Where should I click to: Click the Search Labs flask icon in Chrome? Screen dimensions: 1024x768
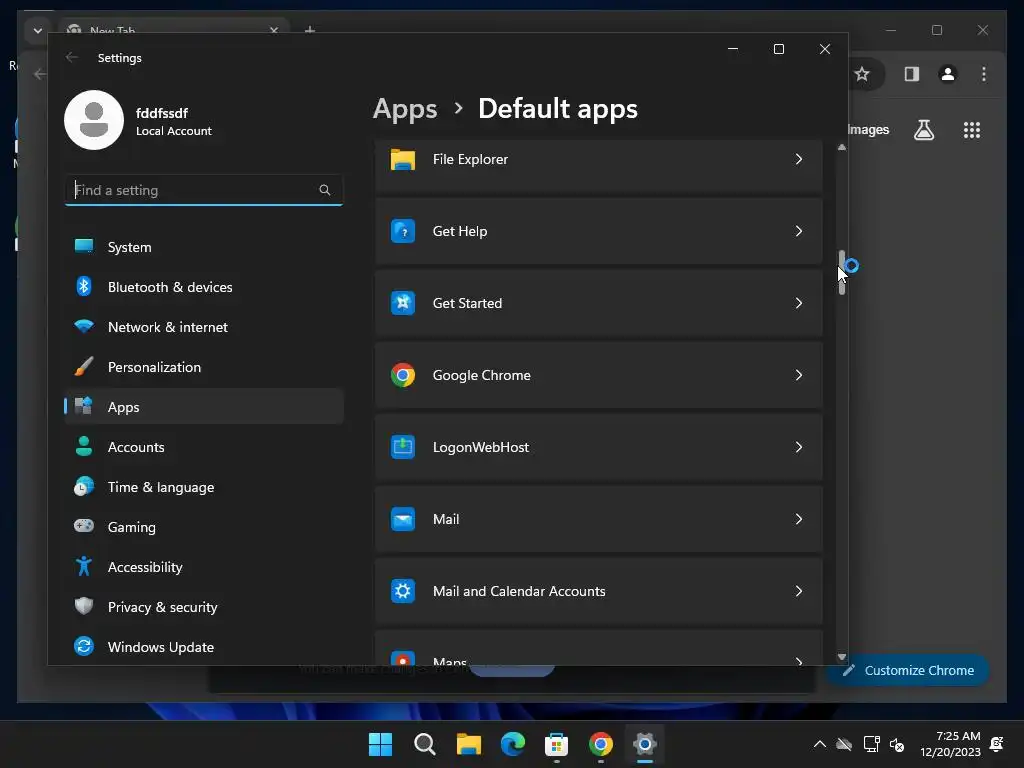[923, 130]
